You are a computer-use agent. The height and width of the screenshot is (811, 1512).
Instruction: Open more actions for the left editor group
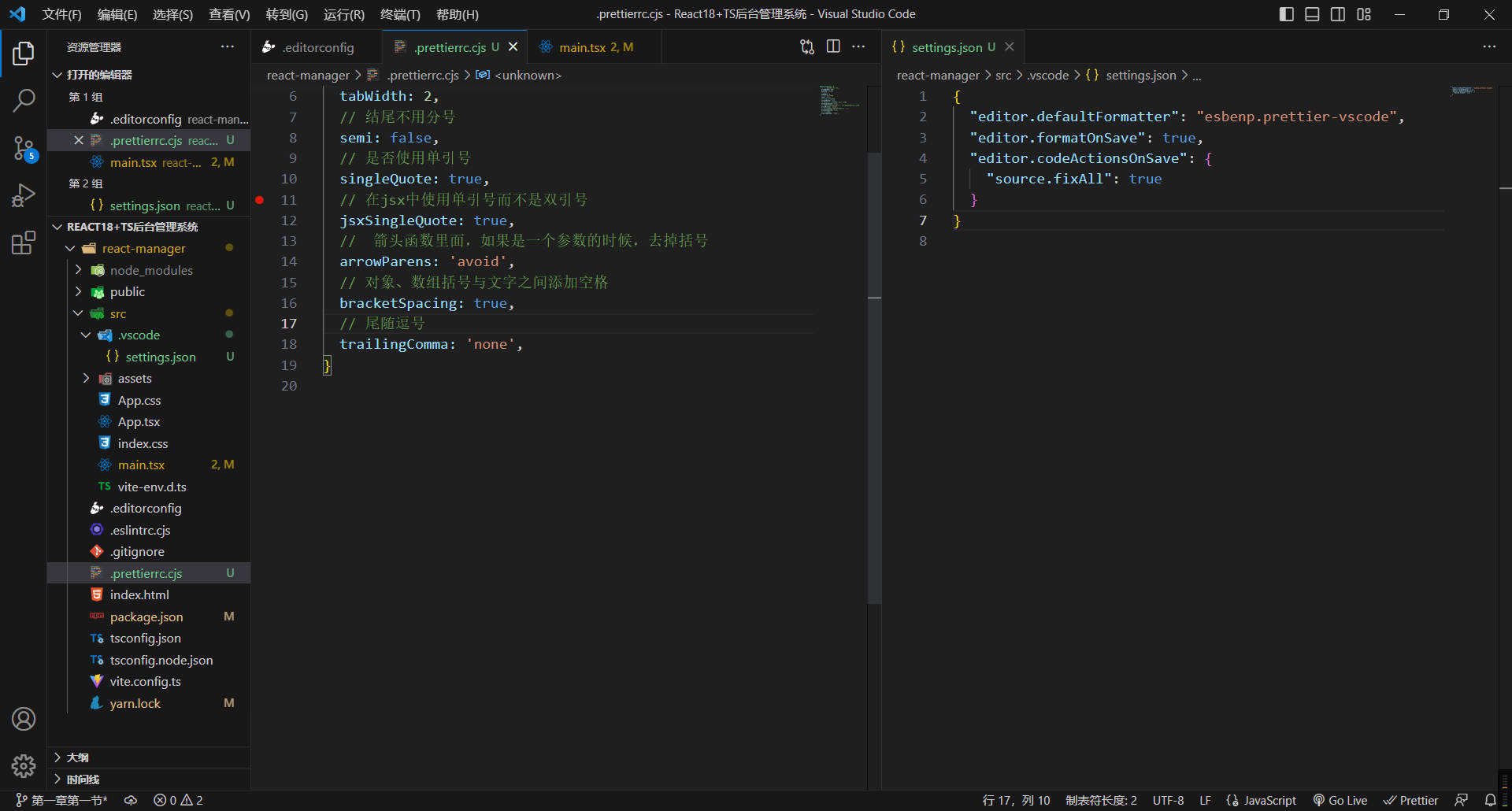(x=858, y=46)
